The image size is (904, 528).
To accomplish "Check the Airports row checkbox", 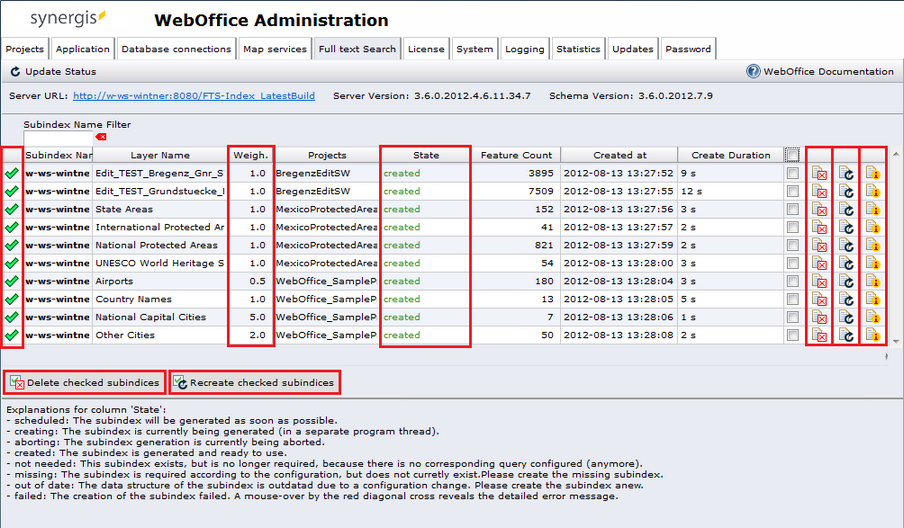I will pyautogui.click(x=793, y=281).
